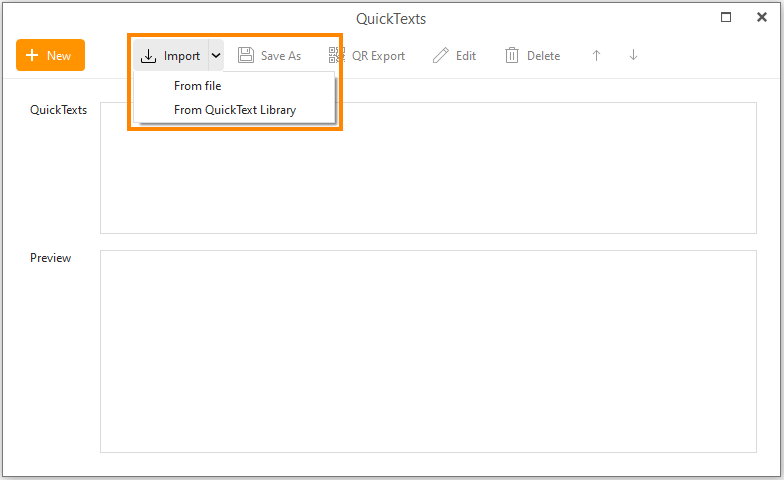Collapse the Import dropdown chevron
Viewport: 784px width, 480px height.
(x=216, y=56)
